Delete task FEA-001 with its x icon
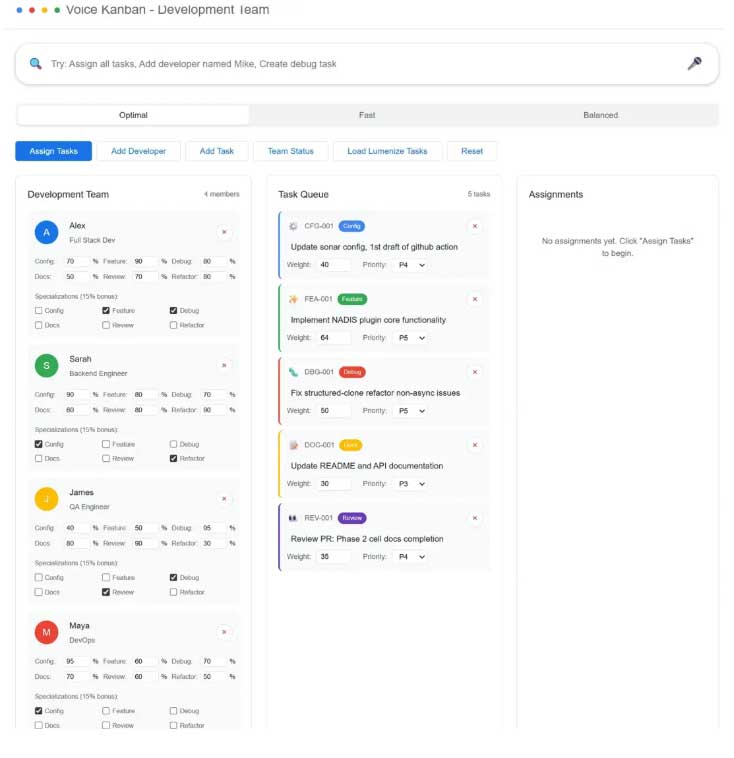Image resolution: width=734 pixels, height=758 pixels. pos(475,299)
